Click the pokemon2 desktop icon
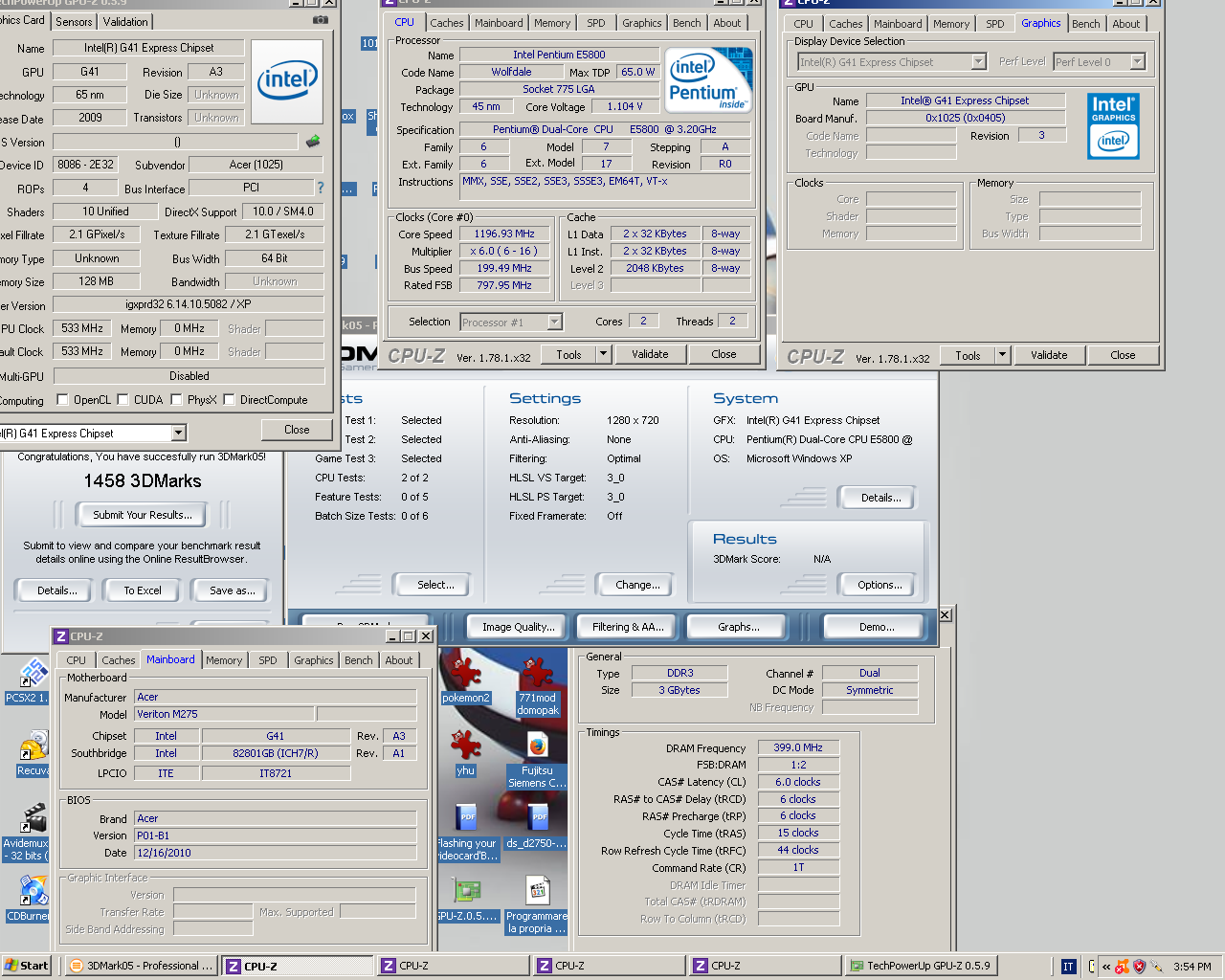 tap(466, 675)
